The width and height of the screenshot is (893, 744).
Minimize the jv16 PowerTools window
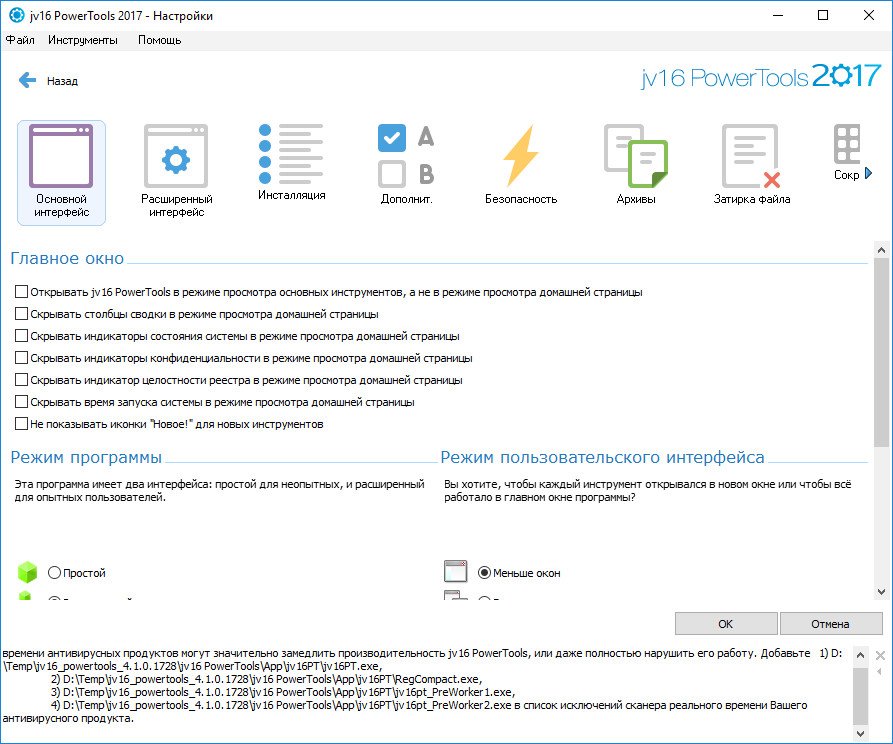click(778, 15)
